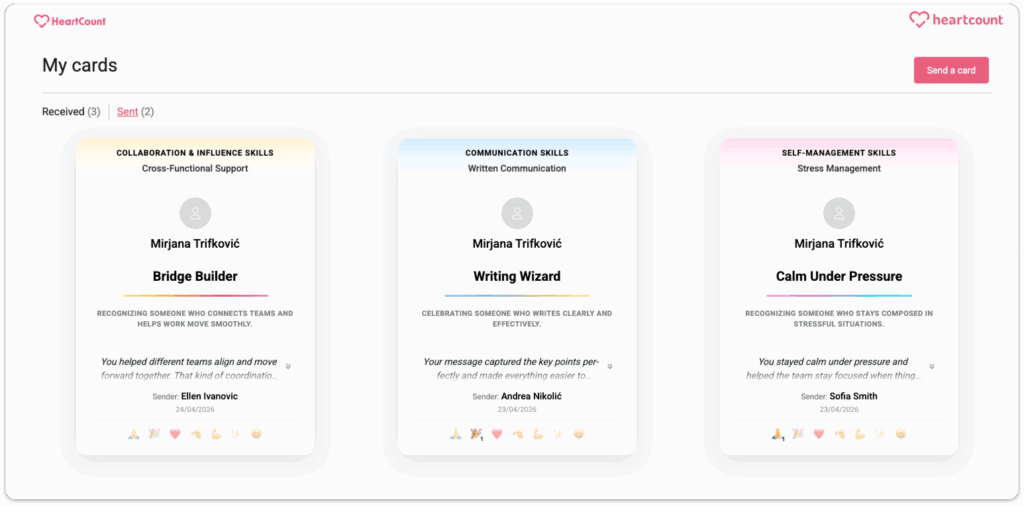1024x506 pixels.
Task: Click avatar placeholder on Calm Under Pressure card
Action: [x=839, y=213]
